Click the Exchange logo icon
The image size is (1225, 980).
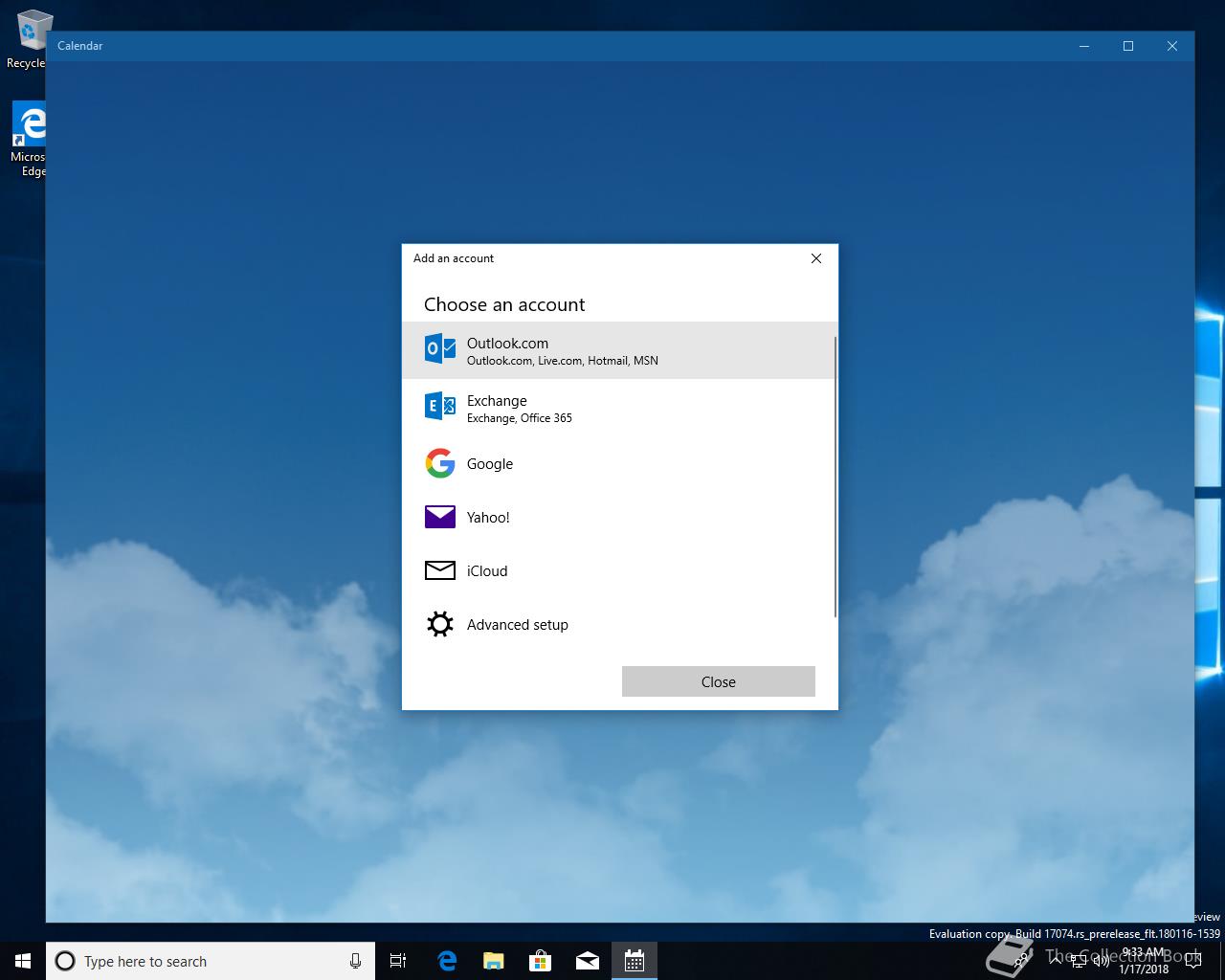[440, 407]
